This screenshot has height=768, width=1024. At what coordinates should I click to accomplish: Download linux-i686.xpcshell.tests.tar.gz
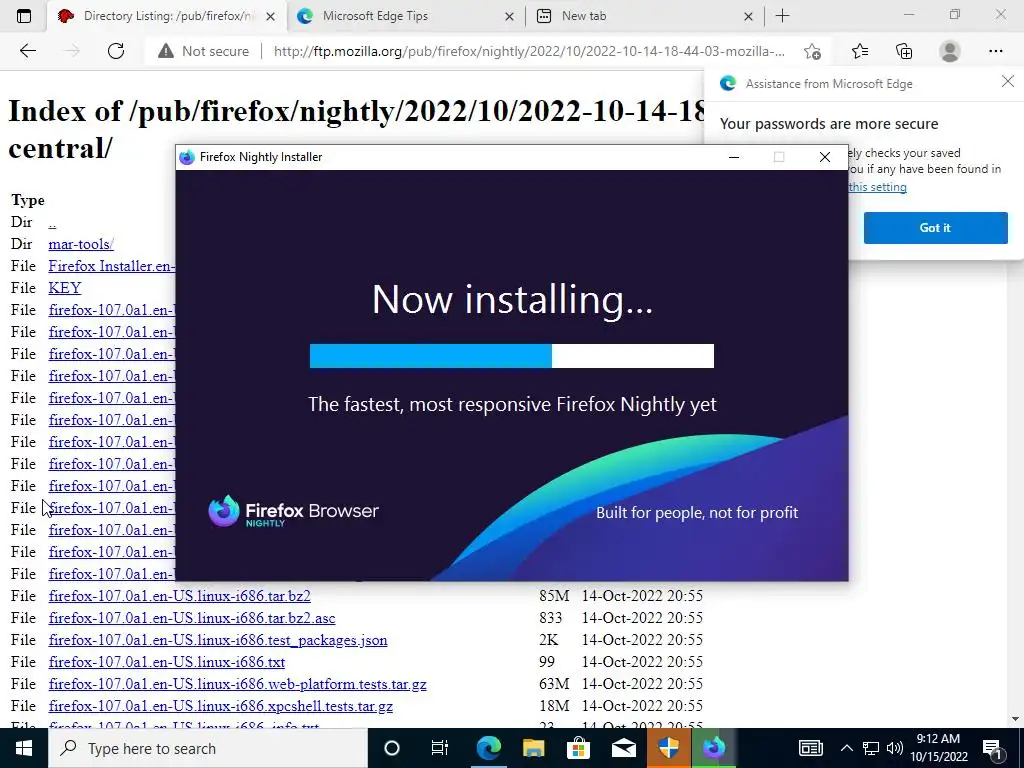click(221, 706)
